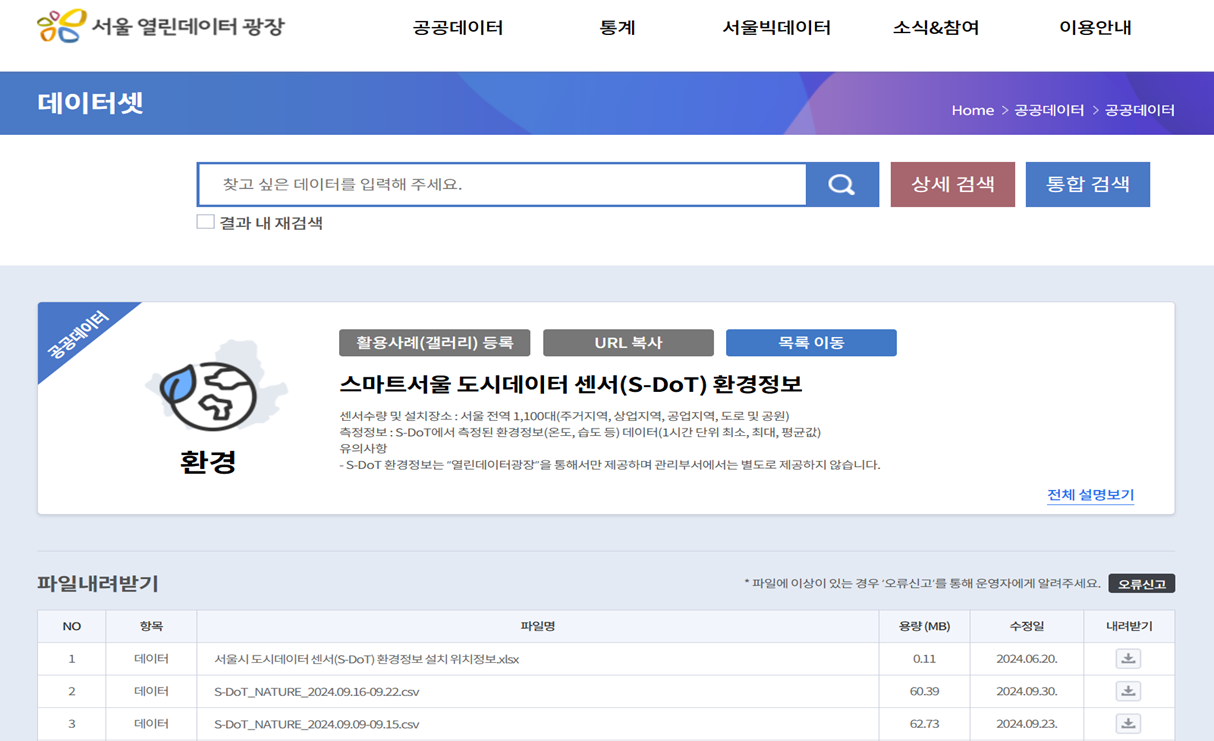The width and height of the screenshot is (1214, 741).
Task: Click the URL 복사 button
Action: pos(628,343)
